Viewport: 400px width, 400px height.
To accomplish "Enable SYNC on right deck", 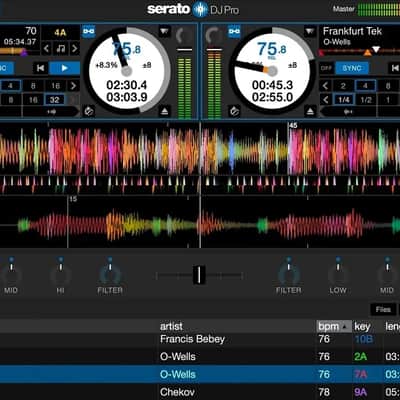I will tap(352, 68).
